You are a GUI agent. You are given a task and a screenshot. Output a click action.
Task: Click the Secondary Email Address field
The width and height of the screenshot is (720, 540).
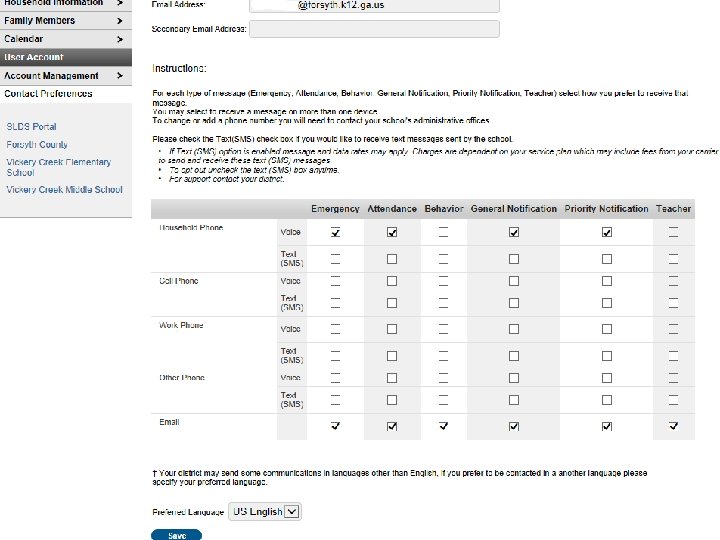tap(374, 29)
